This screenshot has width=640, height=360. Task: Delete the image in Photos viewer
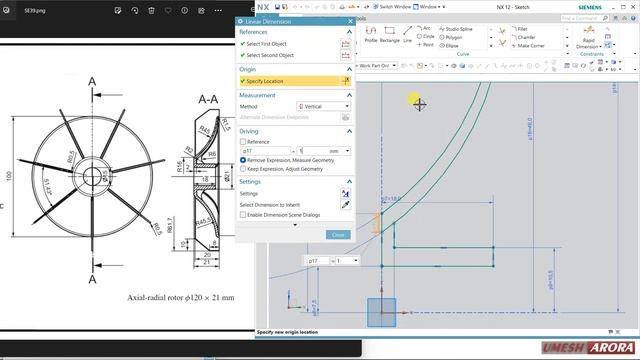point(151,11)
